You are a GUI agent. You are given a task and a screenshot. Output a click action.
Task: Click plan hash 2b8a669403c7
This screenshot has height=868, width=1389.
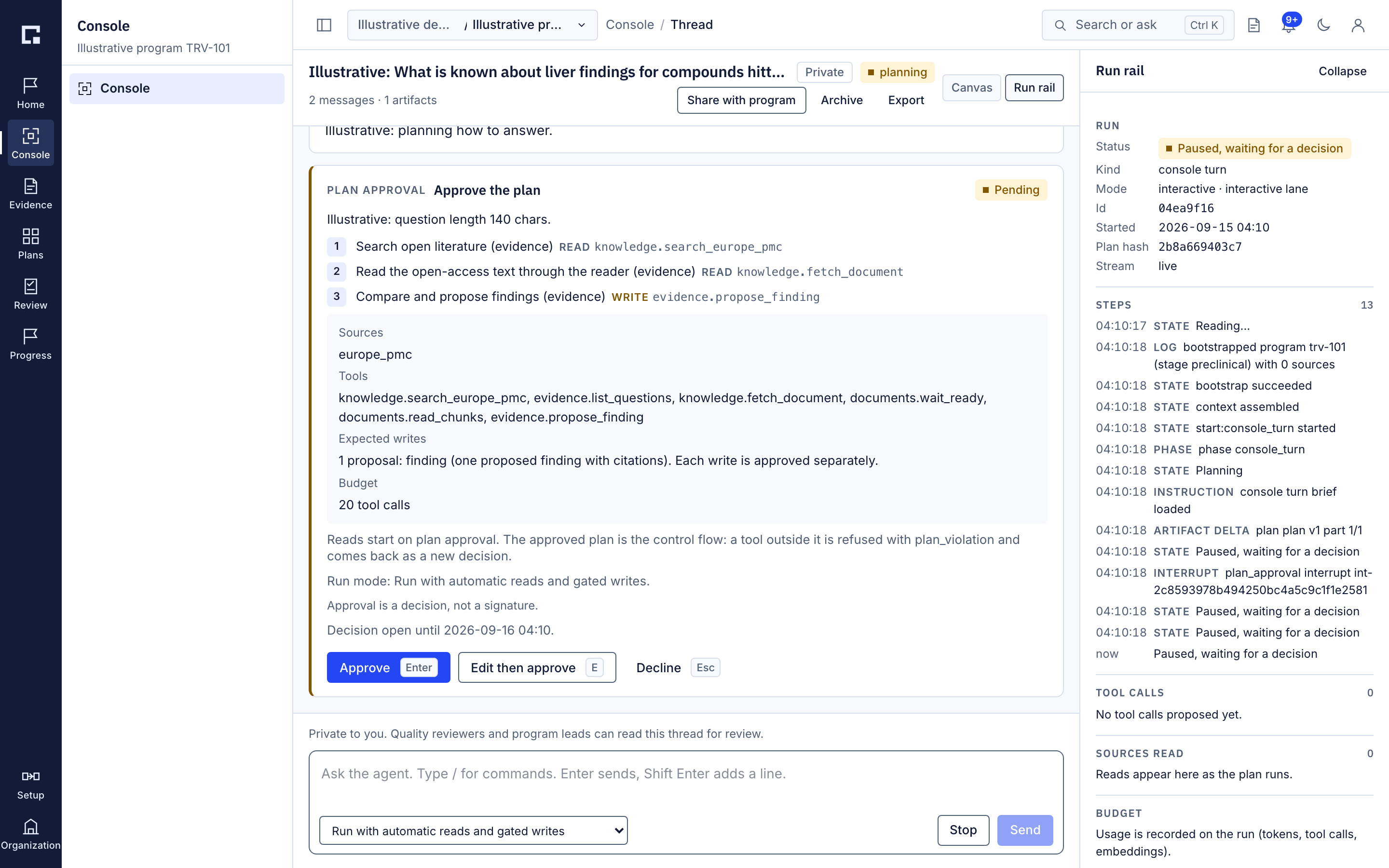coord(1199,247)
